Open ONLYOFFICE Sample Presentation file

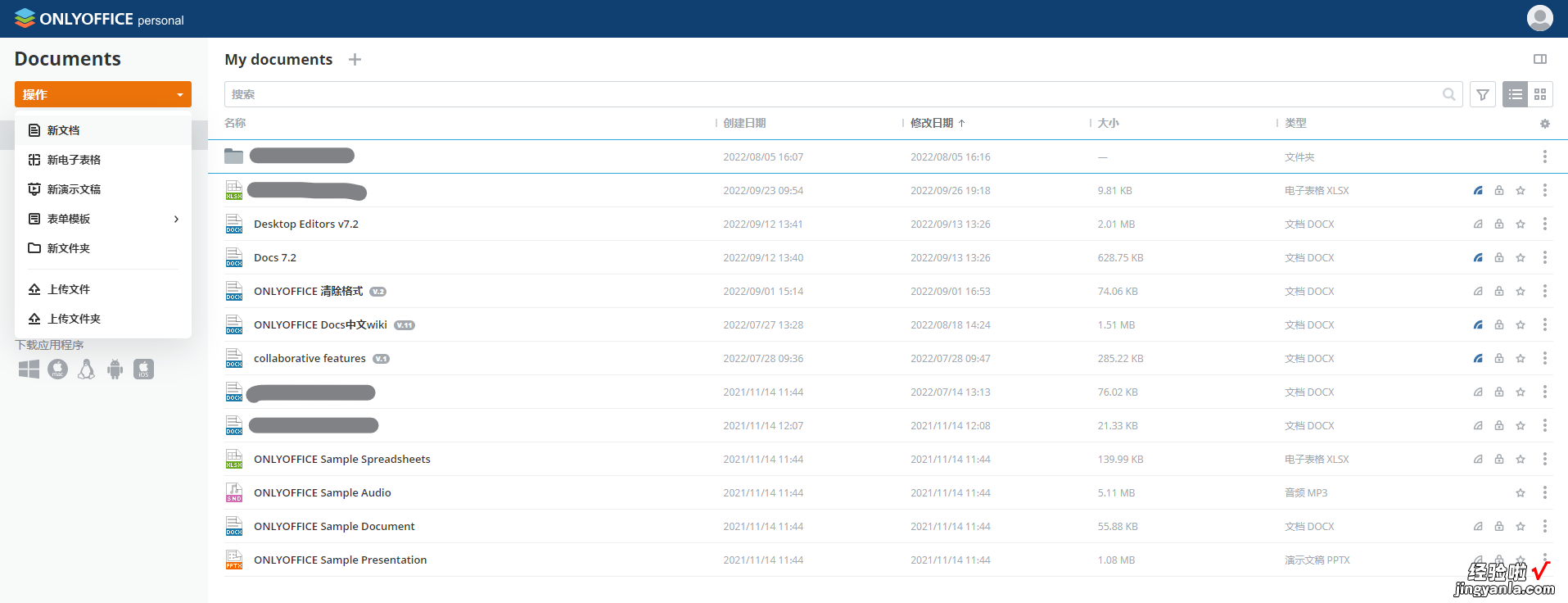340,560
